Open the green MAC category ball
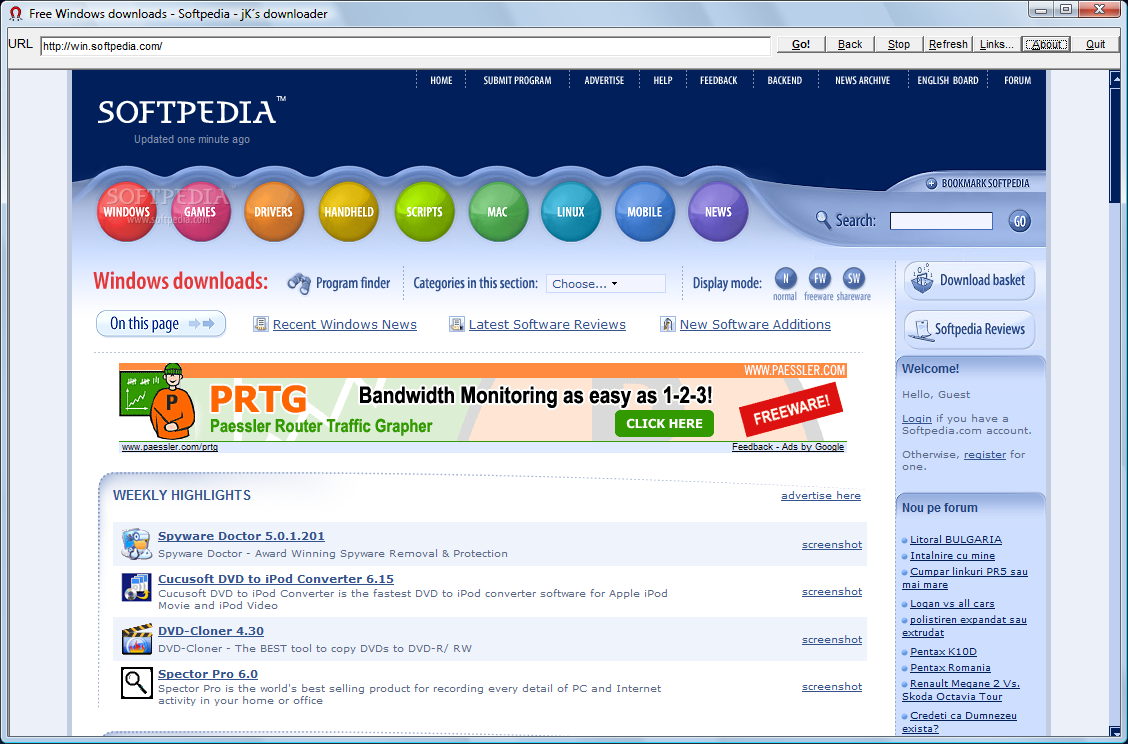Viewport: 1128px width, 744px height. tap(498, 212)
